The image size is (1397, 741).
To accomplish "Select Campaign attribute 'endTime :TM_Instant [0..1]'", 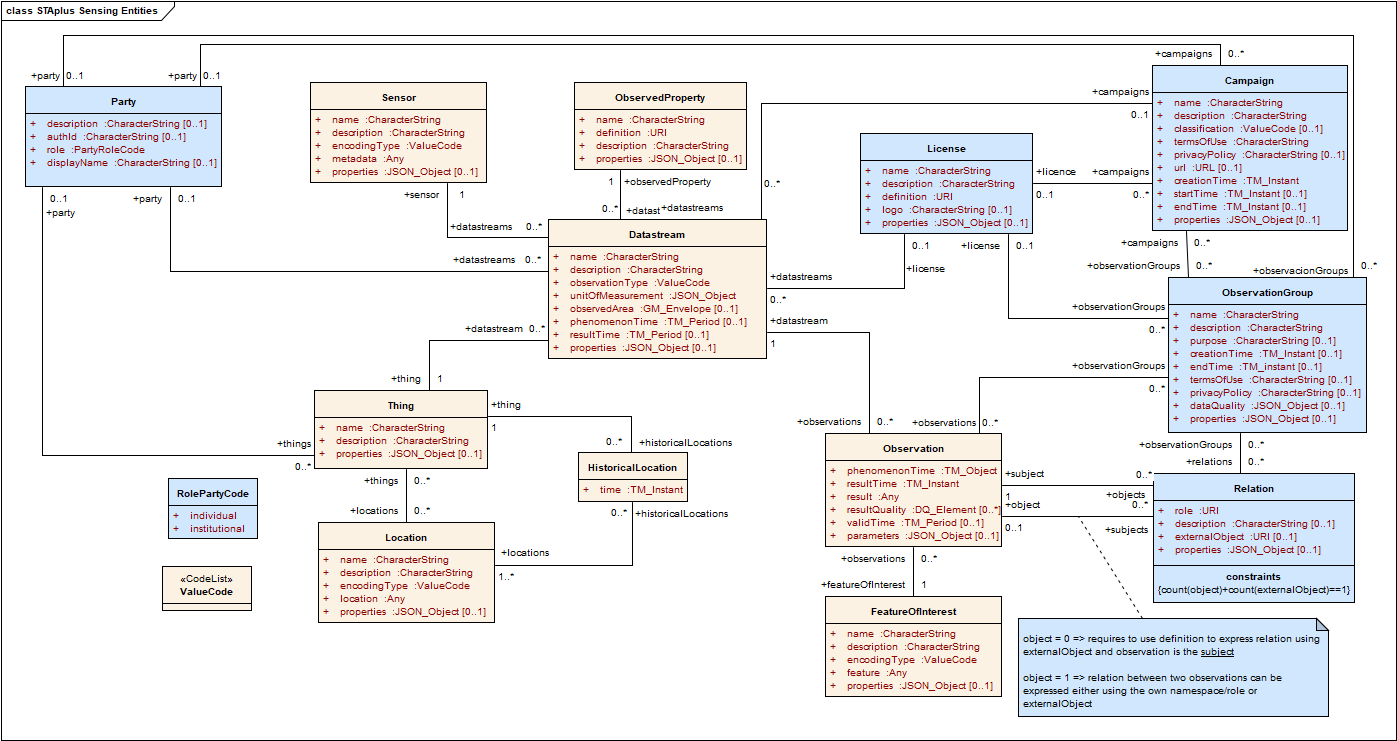I will coord(1239,207).
